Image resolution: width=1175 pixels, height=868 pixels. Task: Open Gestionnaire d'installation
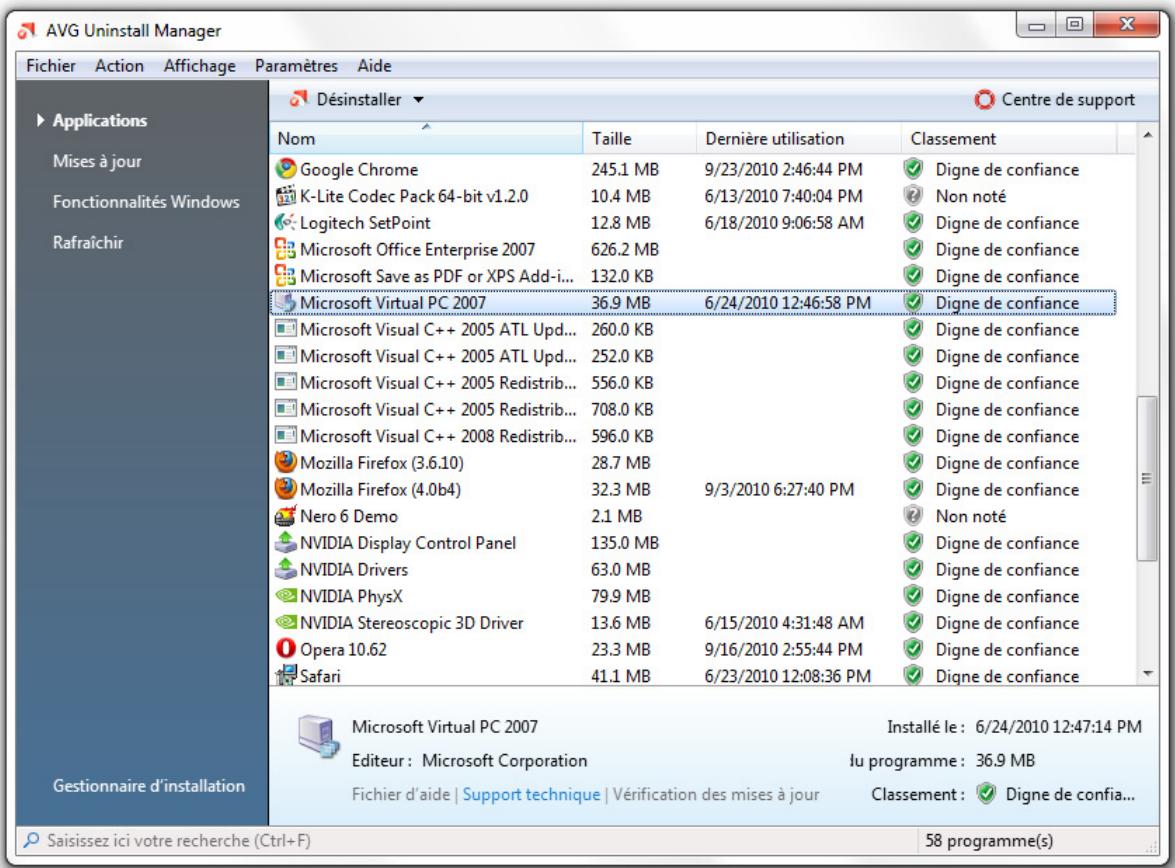[148, 786]
